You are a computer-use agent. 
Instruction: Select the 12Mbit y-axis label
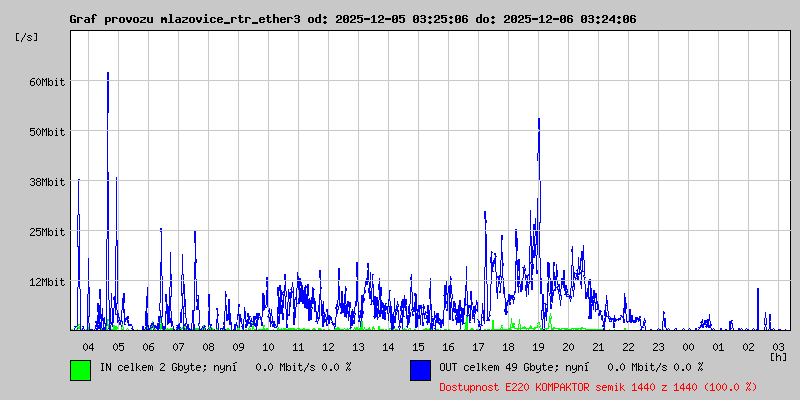coord(46,282)
